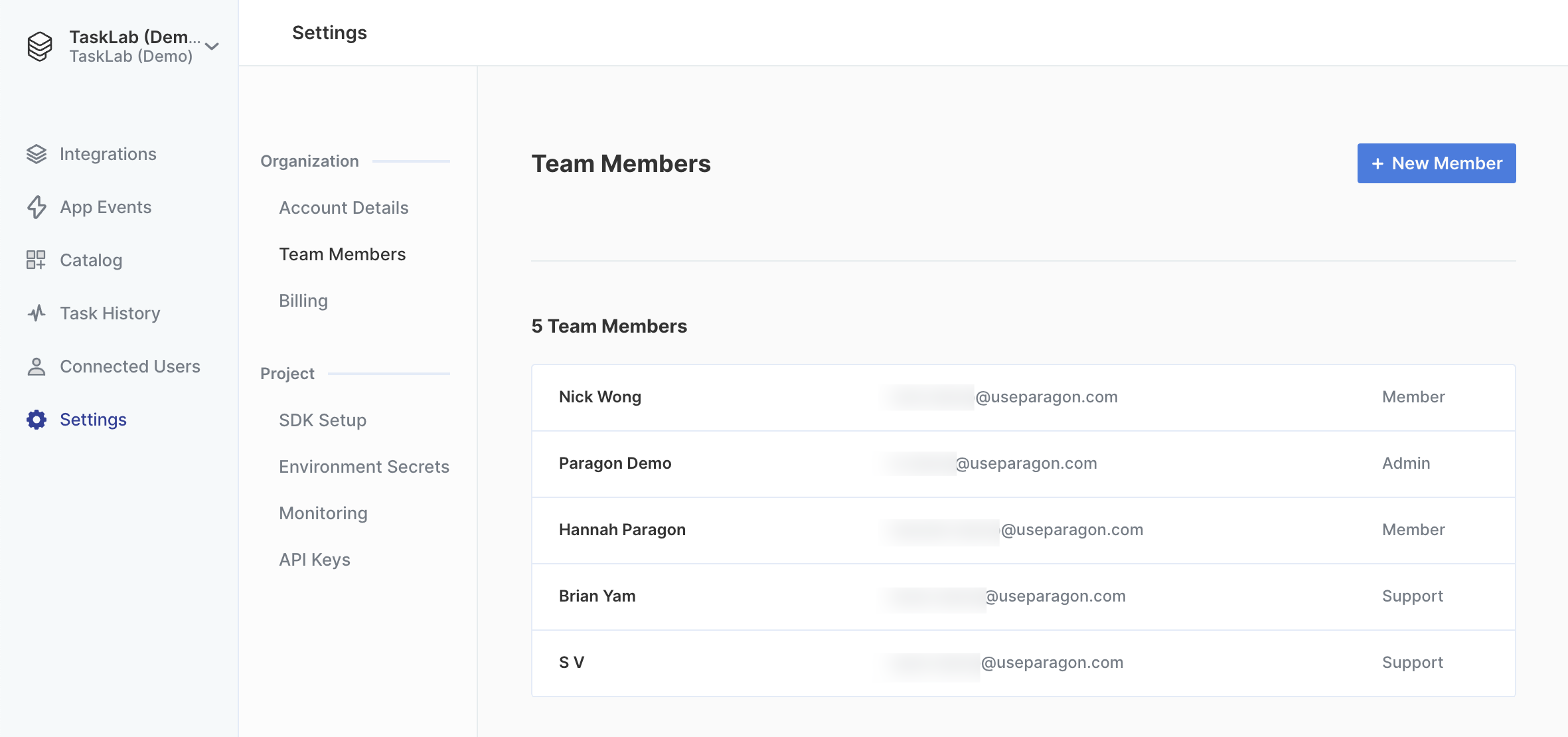Select the Nick Wong member row
The image size is (1568, 737).
coord(1024,397)
